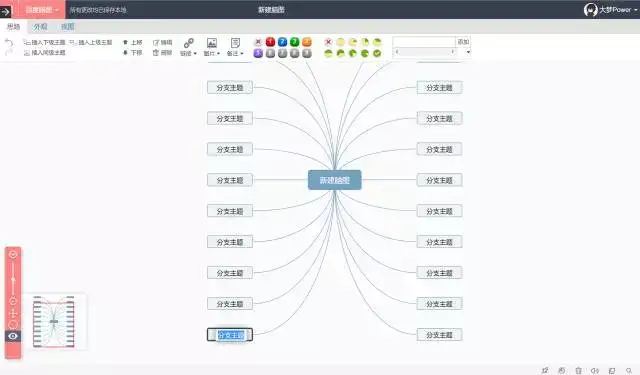Click the 添加 add tag button
The image size is (640, 375).
point(463,42)
